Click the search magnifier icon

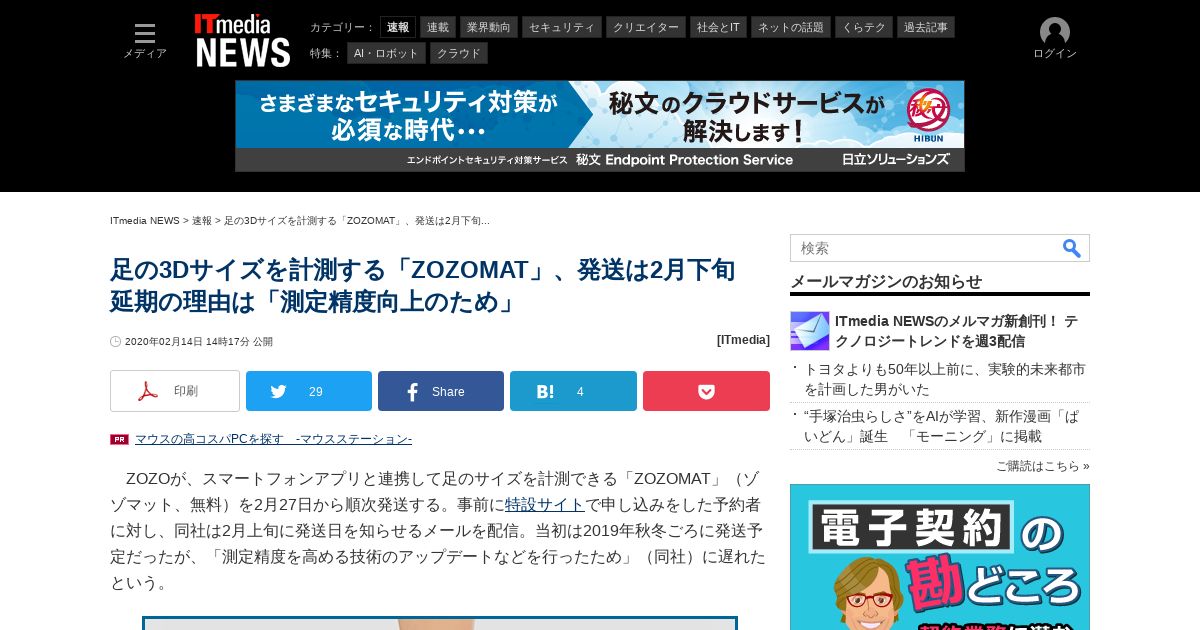coord(1071,248)
